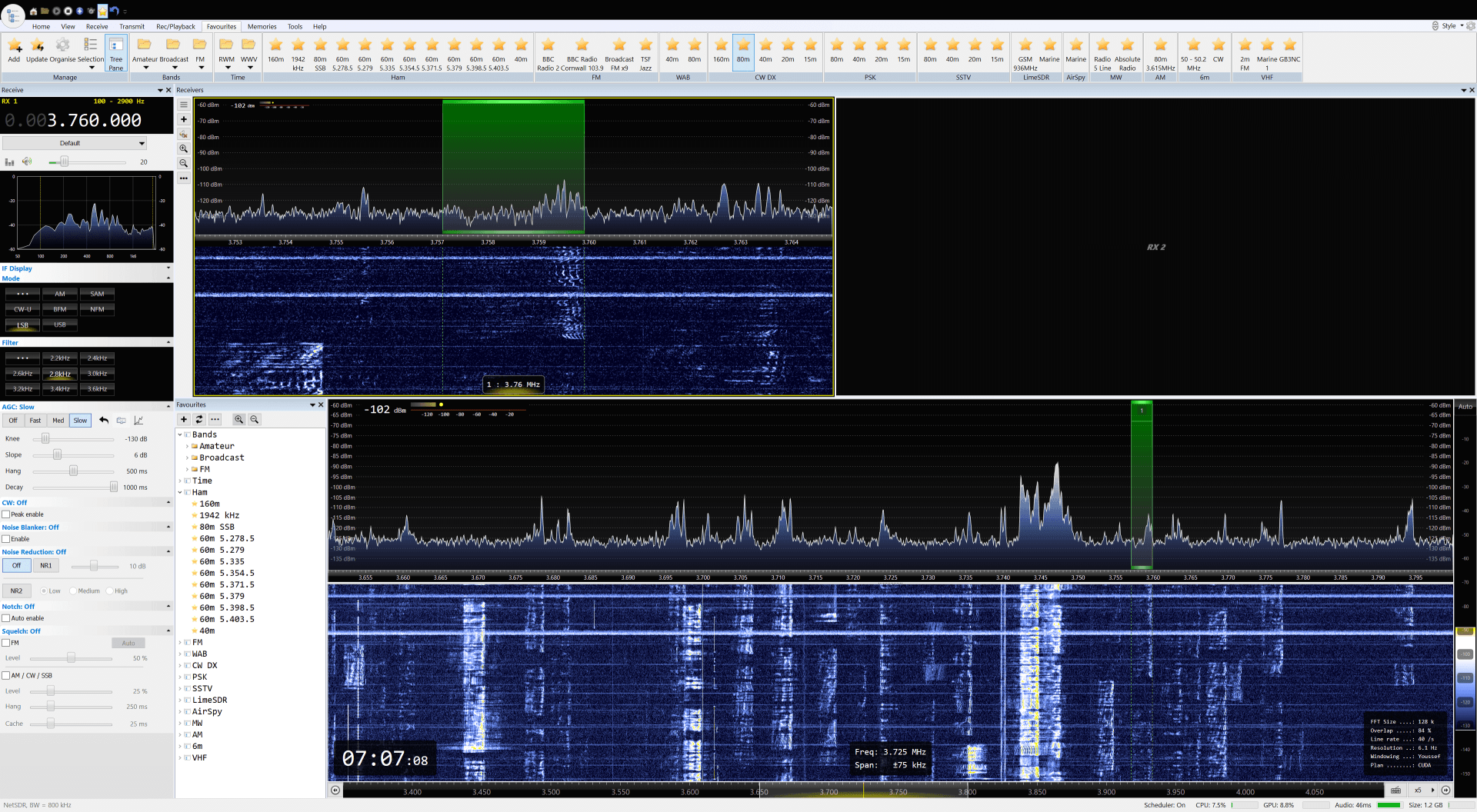Enable the Noise Blanker checkbox

[7, 538]
